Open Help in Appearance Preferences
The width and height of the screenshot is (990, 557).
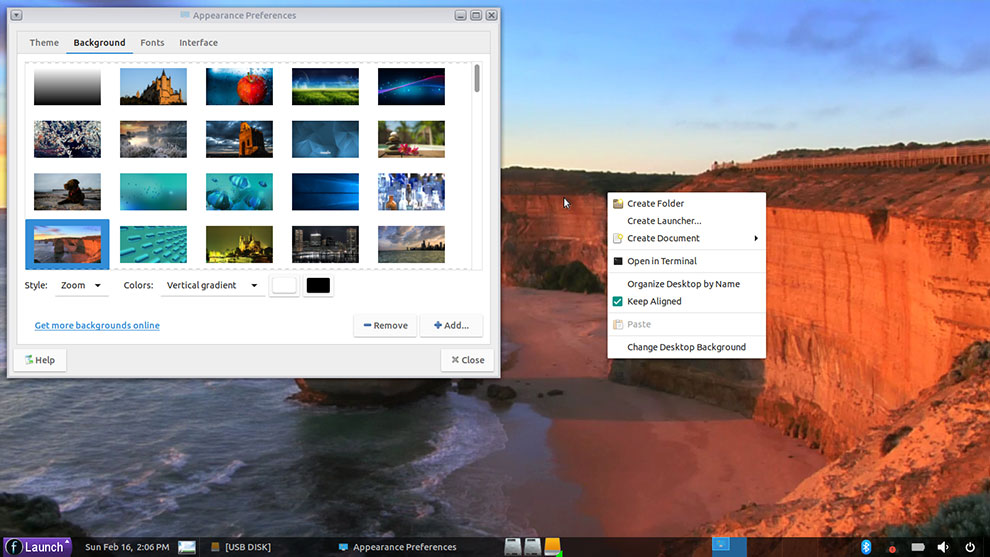point(40,360)
